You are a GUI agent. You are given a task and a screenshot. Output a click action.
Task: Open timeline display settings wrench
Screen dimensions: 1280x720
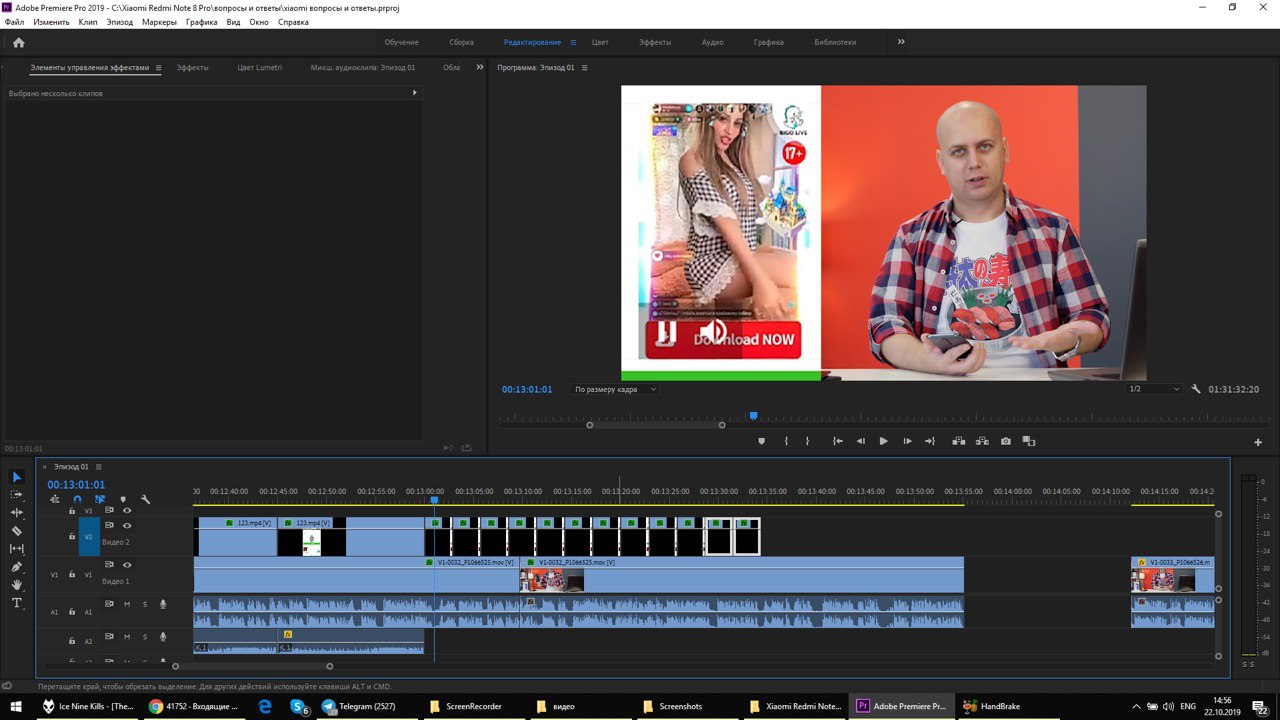click(x=145, y=499)
